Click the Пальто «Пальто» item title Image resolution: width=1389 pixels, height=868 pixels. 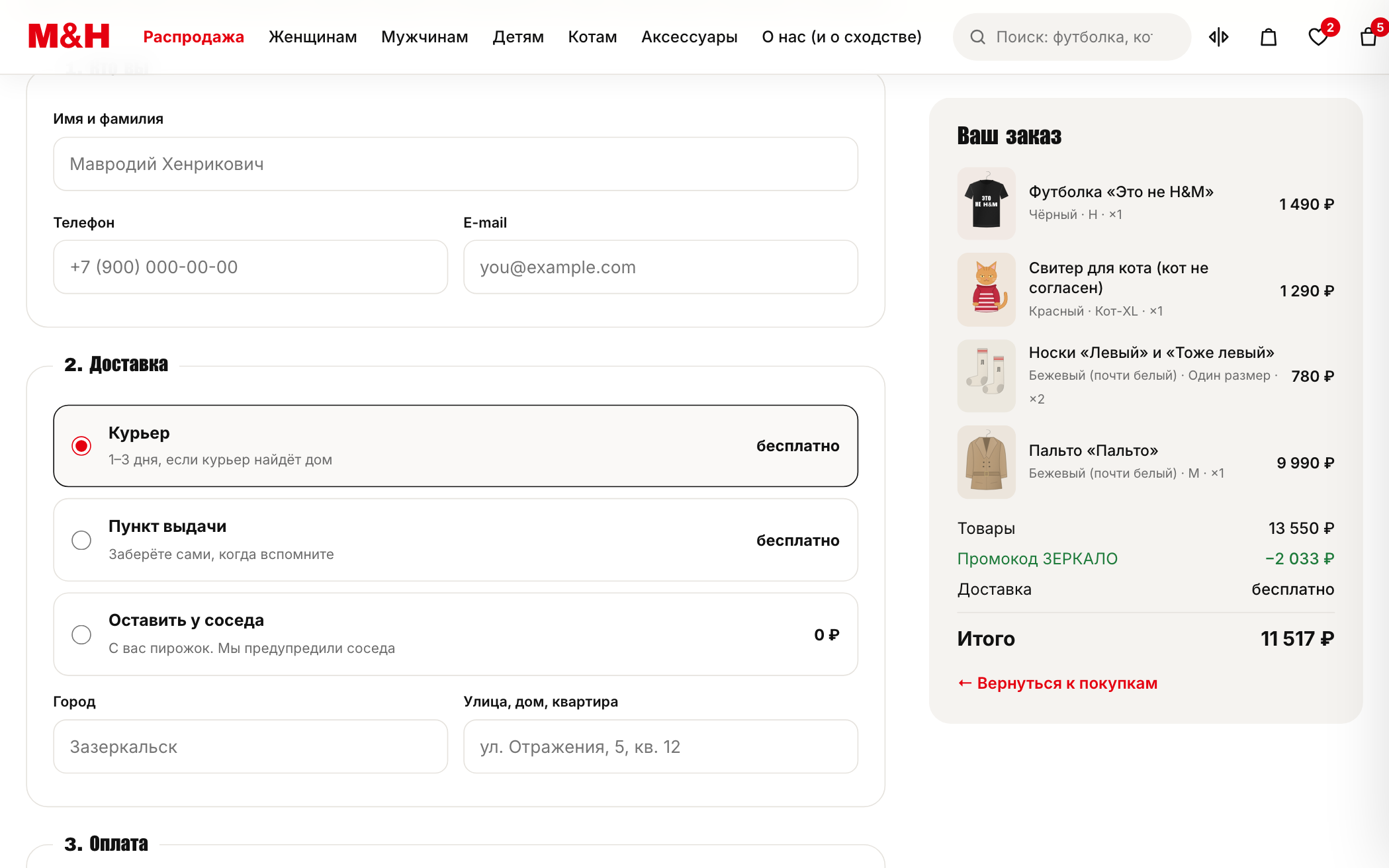pos(1093,451)
